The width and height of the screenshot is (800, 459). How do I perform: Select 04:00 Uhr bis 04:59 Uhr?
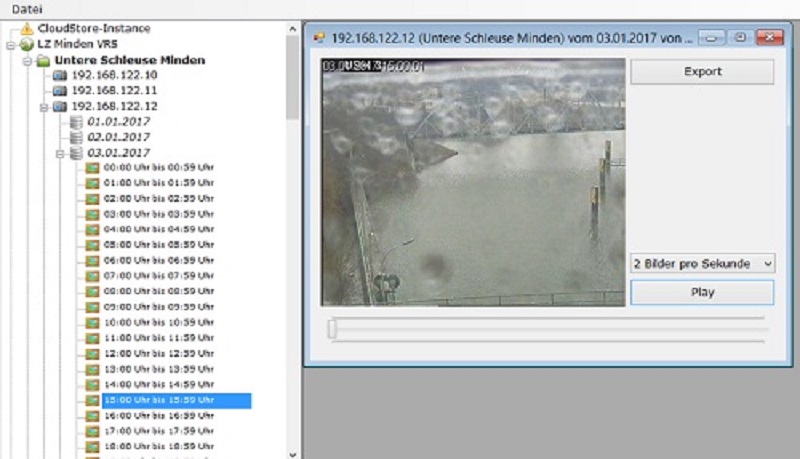click(x=159, y=229)
